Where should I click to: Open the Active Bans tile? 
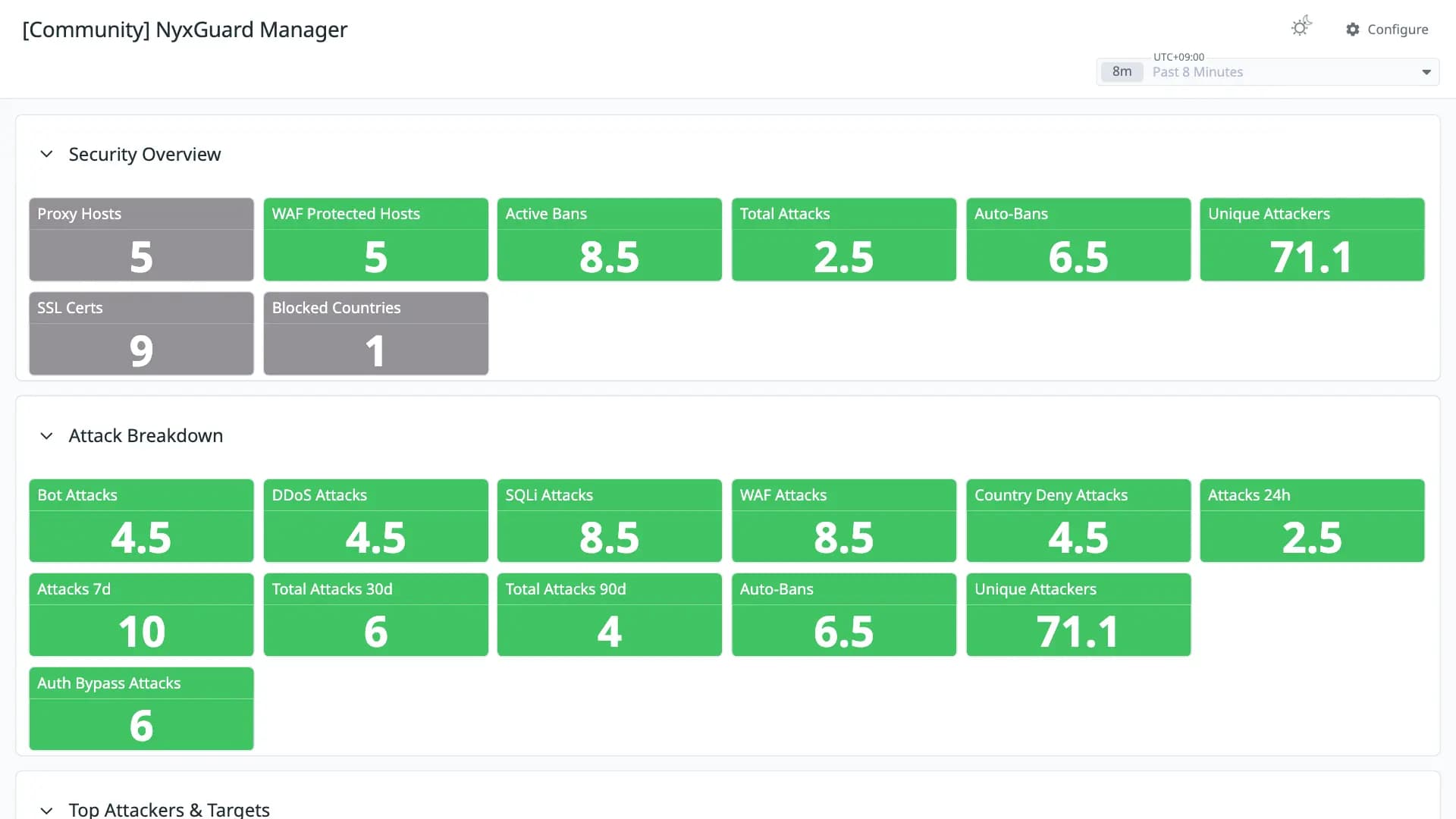pyautogui.click(x=609, y=240)
